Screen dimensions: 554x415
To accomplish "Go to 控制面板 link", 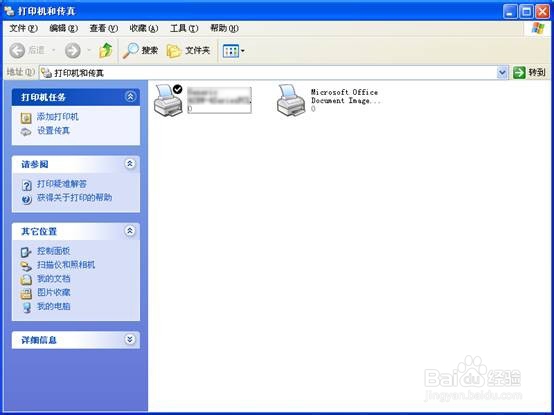I will click(x=54, y=251).
